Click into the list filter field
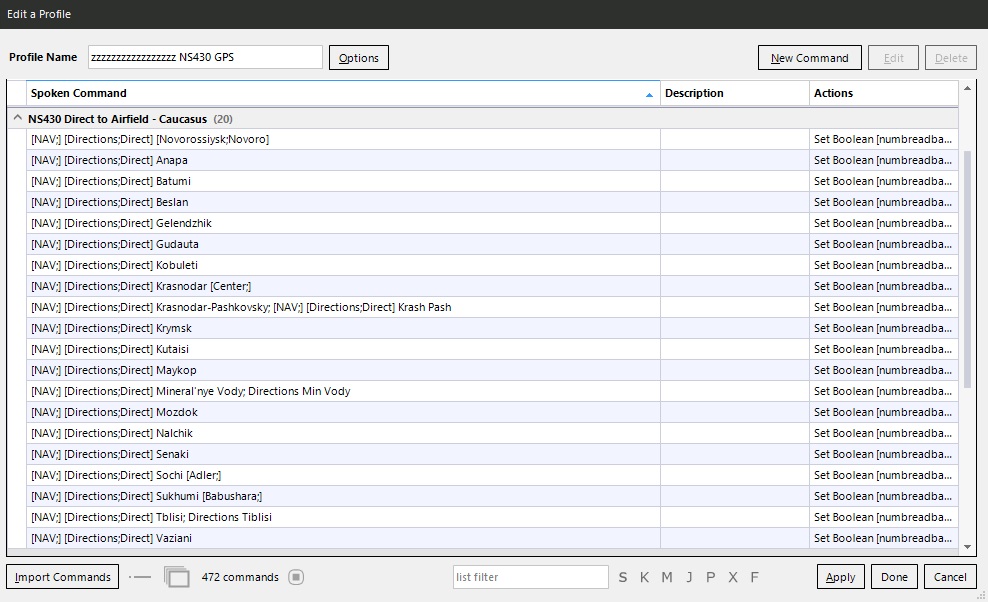The height and width of the screenshot is (602, 988). tap(530, 577)
